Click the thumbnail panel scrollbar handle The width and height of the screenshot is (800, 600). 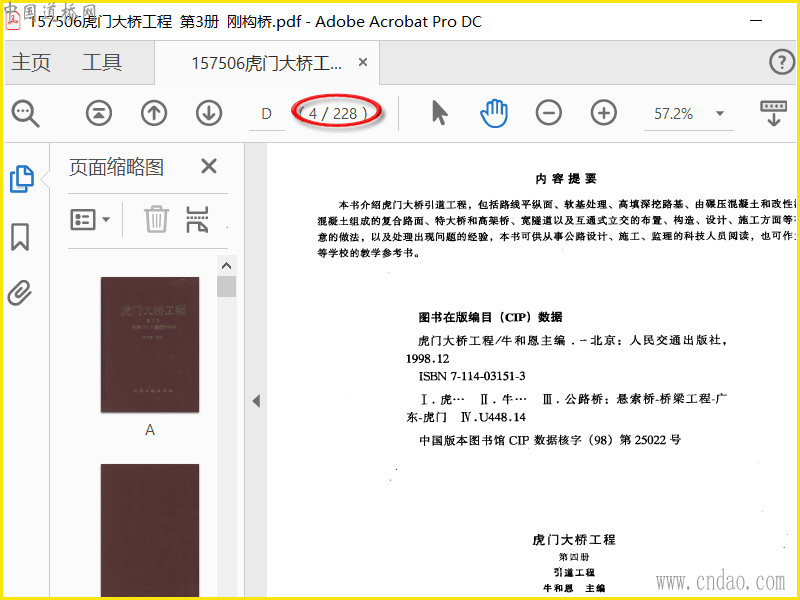[227, 286]
